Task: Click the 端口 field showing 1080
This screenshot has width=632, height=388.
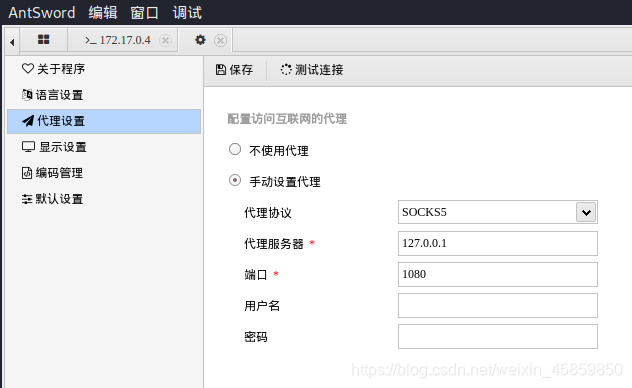Action: [498, 274]
